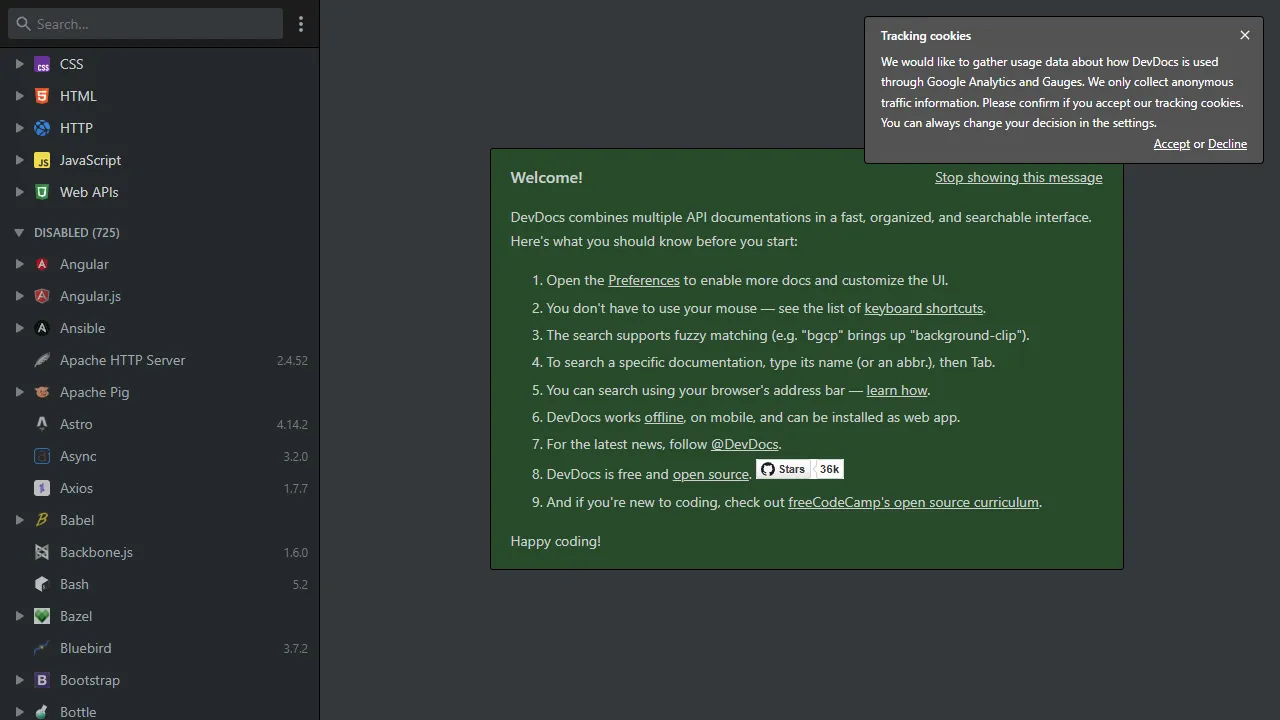This screenshot has height=720, width=1280.
Task: Click the Axios logo icon
Action: point(42,488)
